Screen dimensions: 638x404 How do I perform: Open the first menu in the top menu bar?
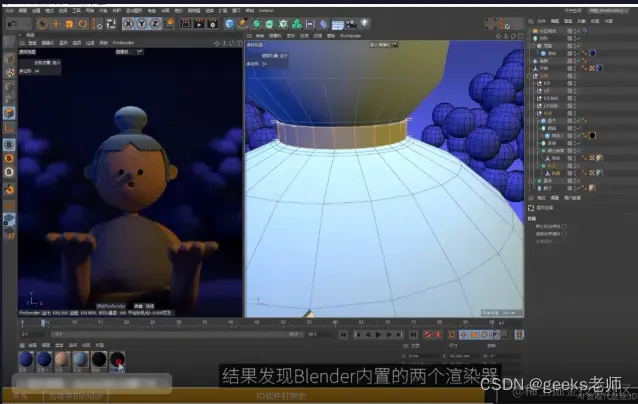(10, 11)
